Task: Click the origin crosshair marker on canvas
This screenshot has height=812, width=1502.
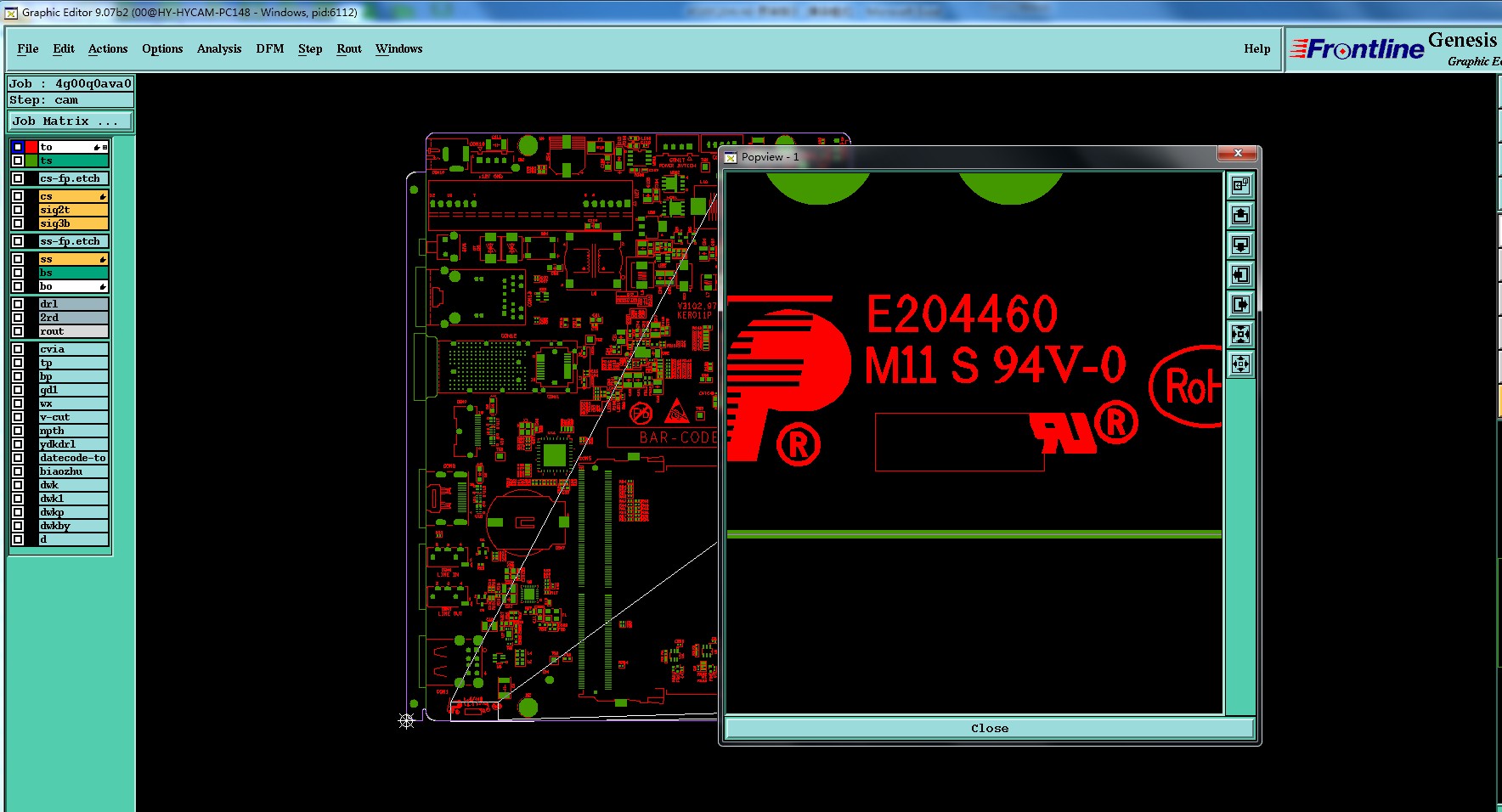Action: point(406,721)
